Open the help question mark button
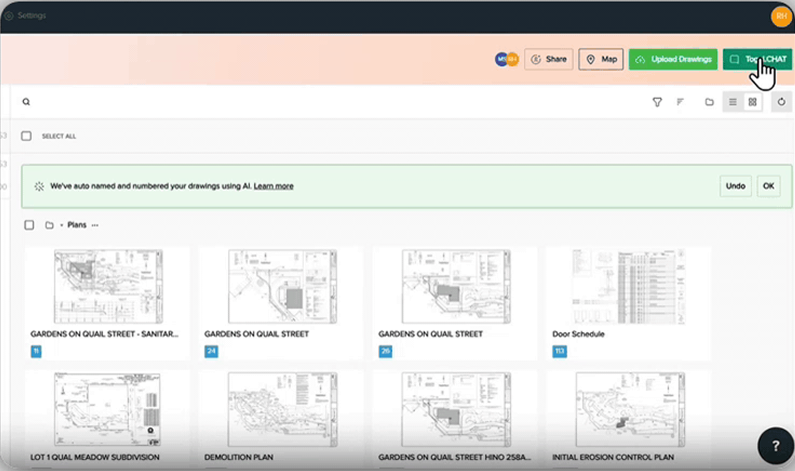Screen dimensions: 795x471 coord(775,446)
